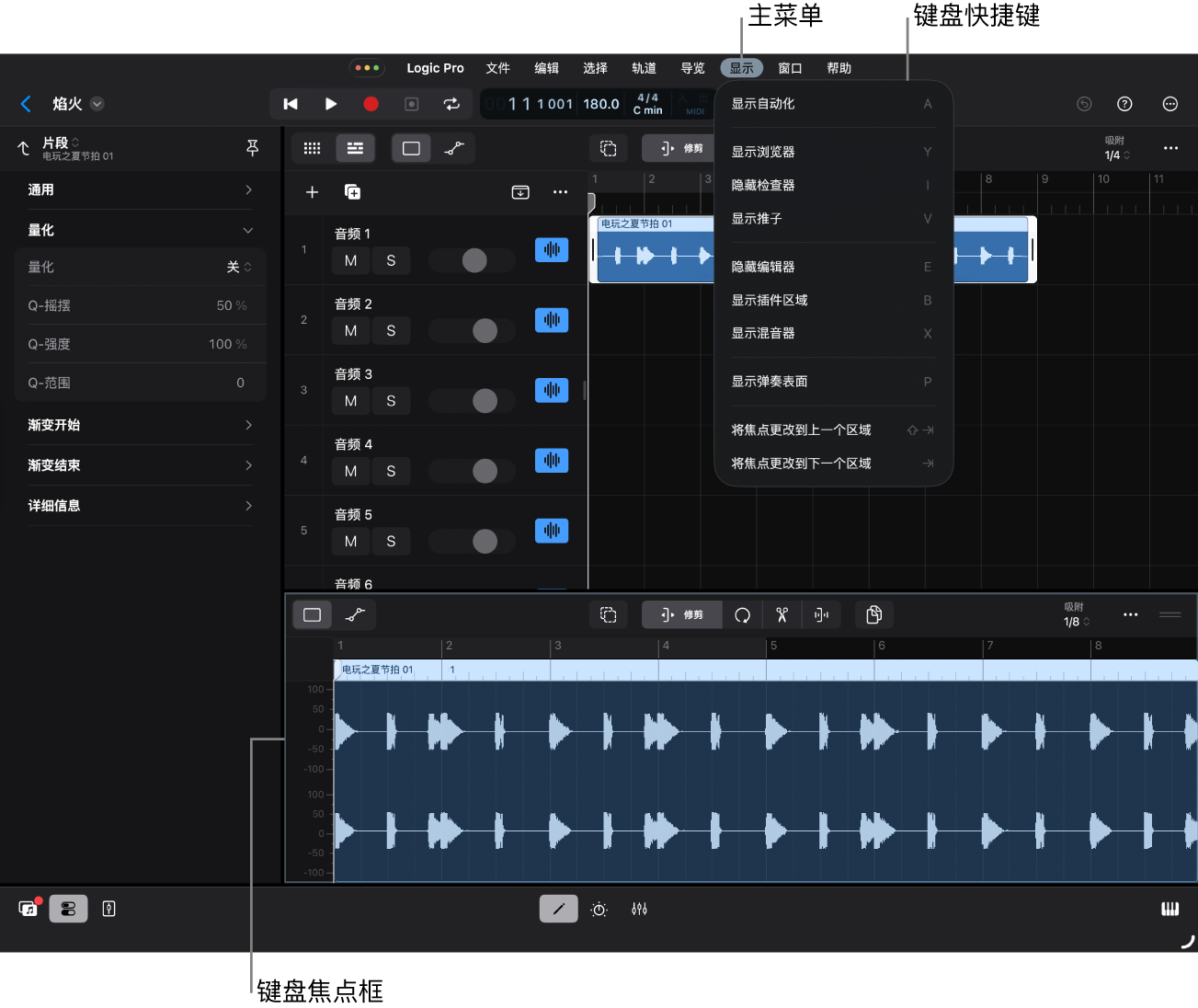Mute track 音频 1
Viewport: 1198px width, 1008px height.
coord(350,261)
